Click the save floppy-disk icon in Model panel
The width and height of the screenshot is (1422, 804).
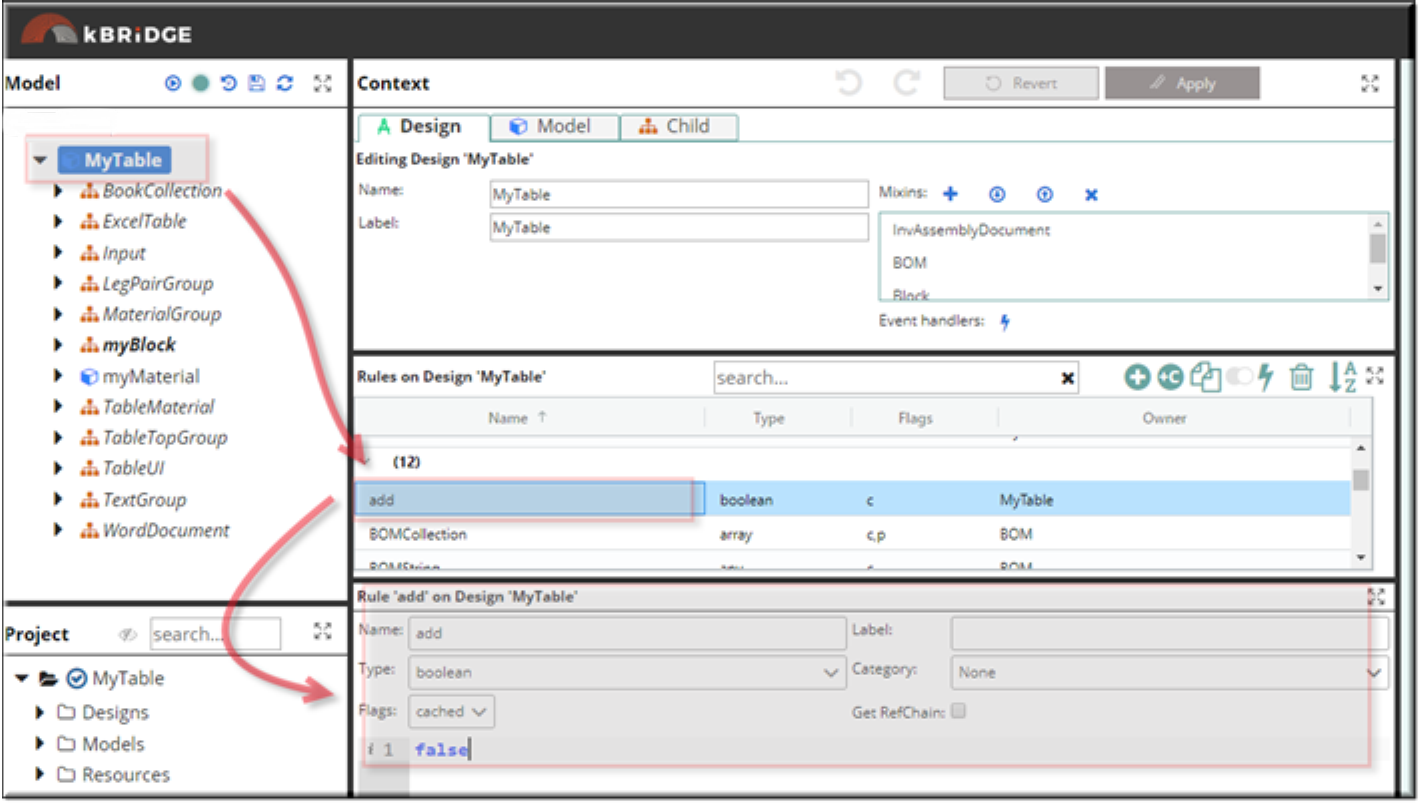pyautogui.click(x=257, y=84)
